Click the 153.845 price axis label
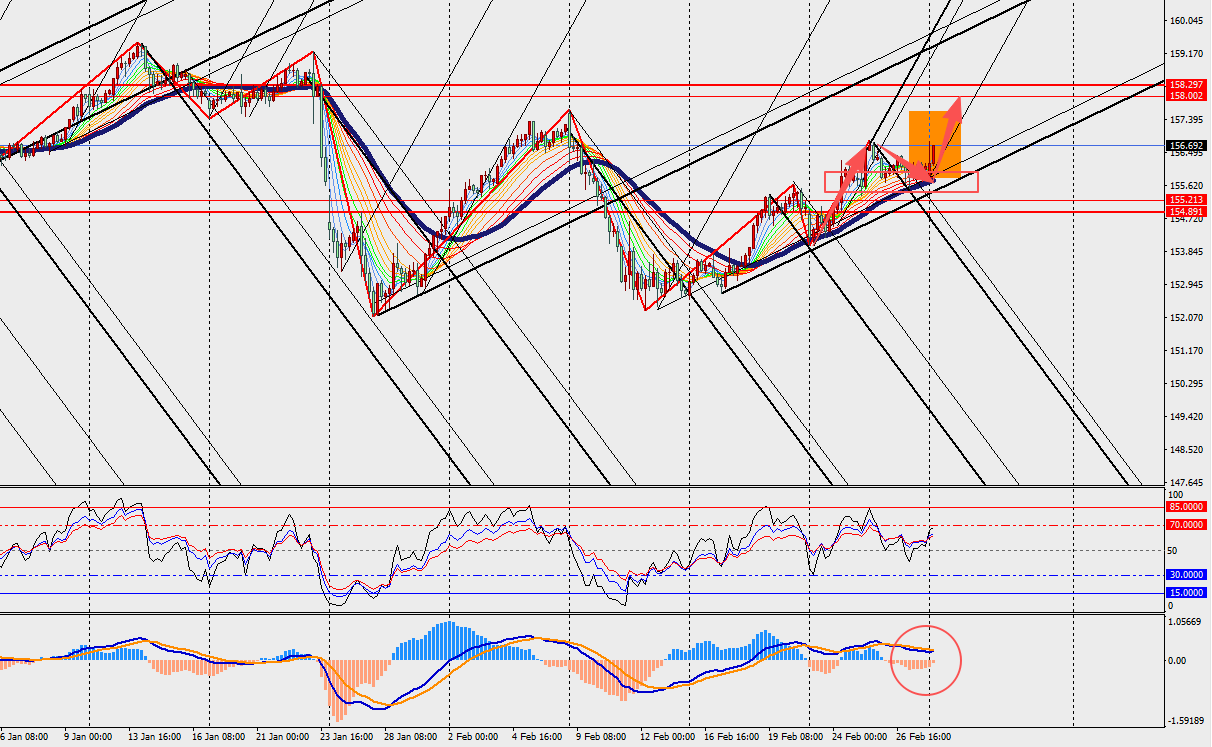1212x747 pixels. coord(1186,251)
